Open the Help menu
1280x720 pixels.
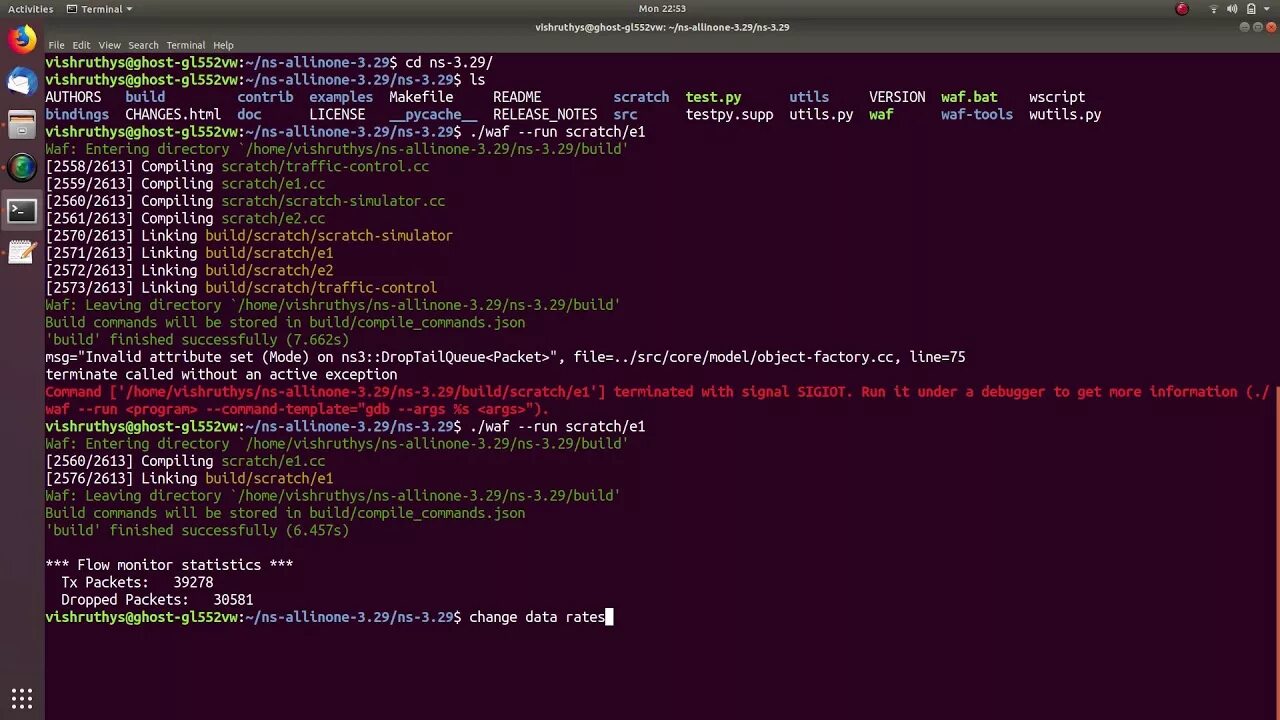pos(223,45)
